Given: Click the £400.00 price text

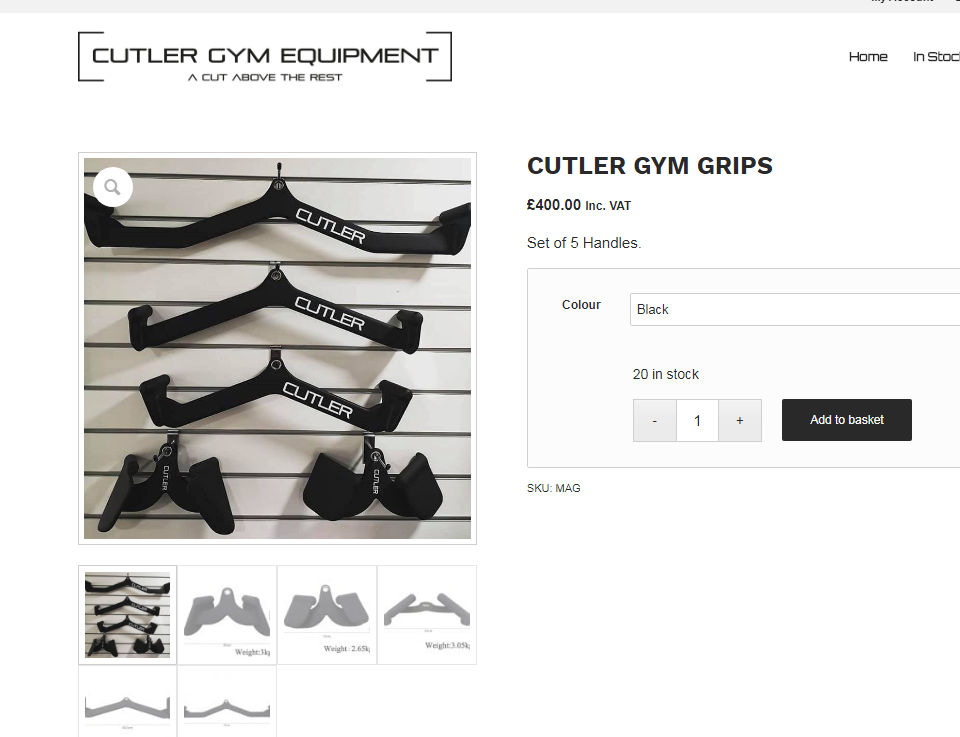Looking at the screenshot, I should tap(553, 205).
